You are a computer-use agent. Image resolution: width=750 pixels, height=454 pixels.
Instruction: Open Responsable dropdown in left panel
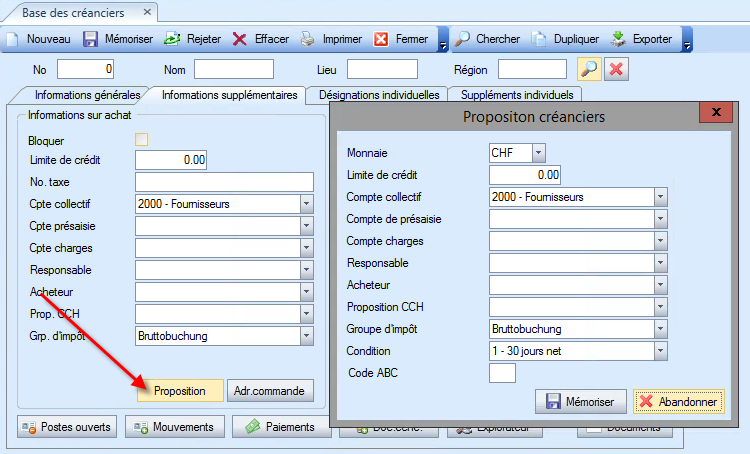pyautogui.click(x=306, y=270)
